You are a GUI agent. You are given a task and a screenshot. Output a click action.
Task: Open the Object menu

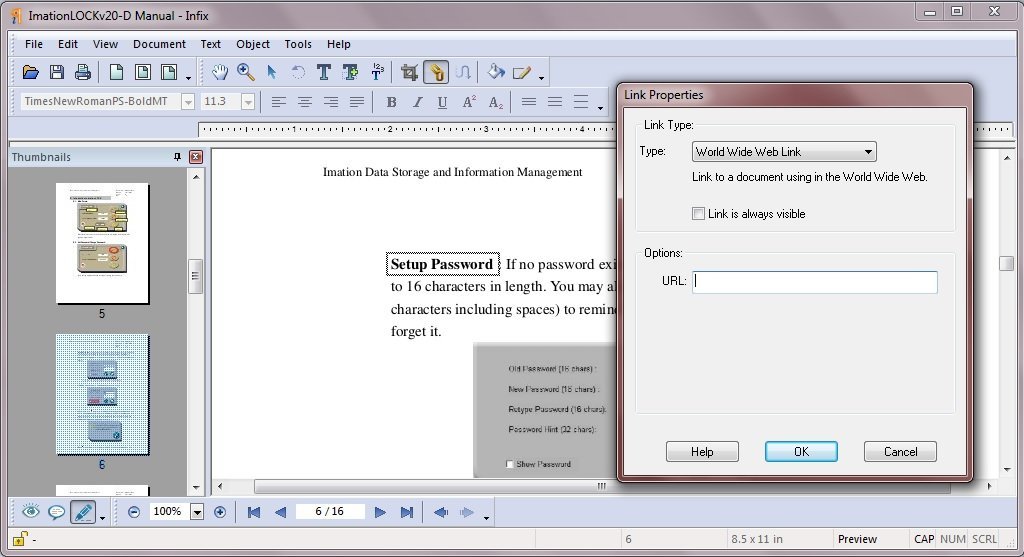pyautogui.click(x=253, y=44)
